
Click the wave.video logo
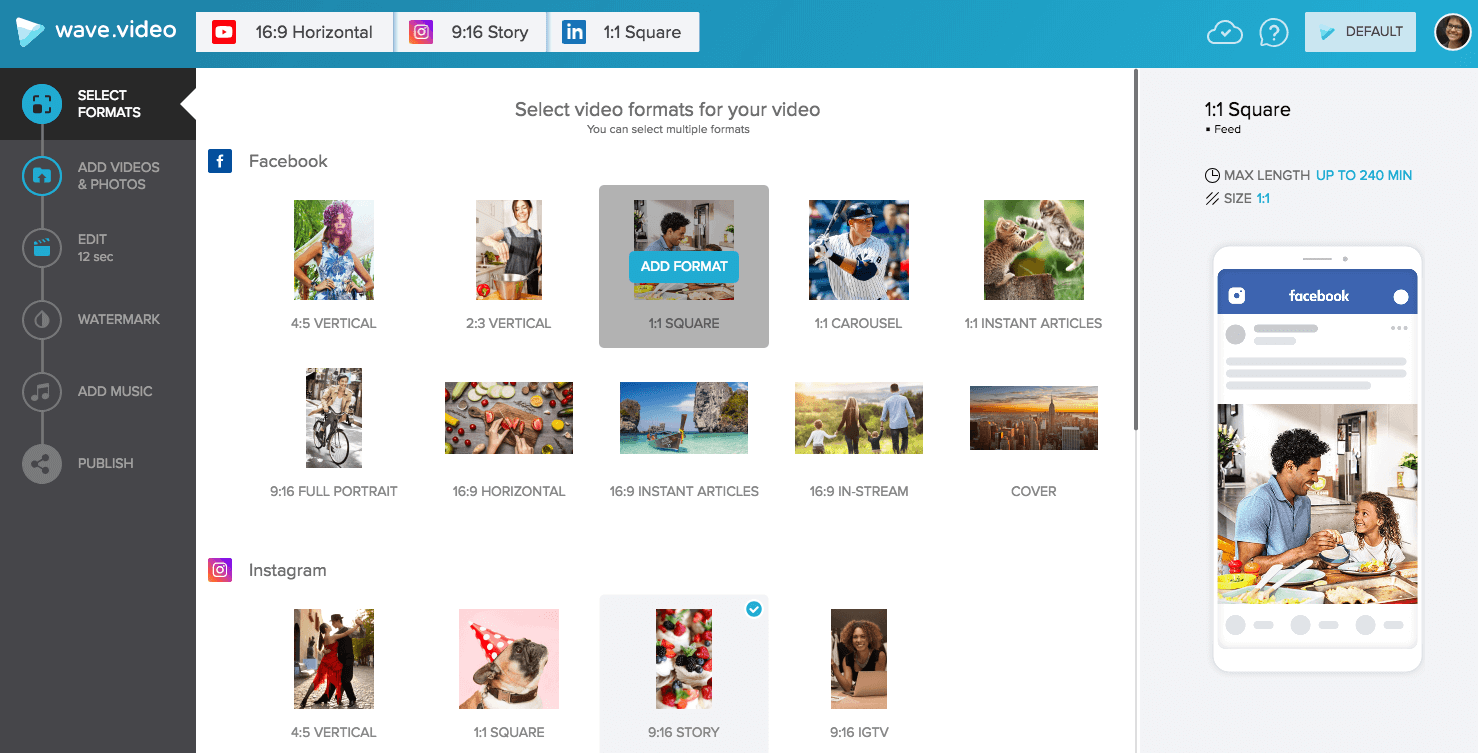(96, 31)
